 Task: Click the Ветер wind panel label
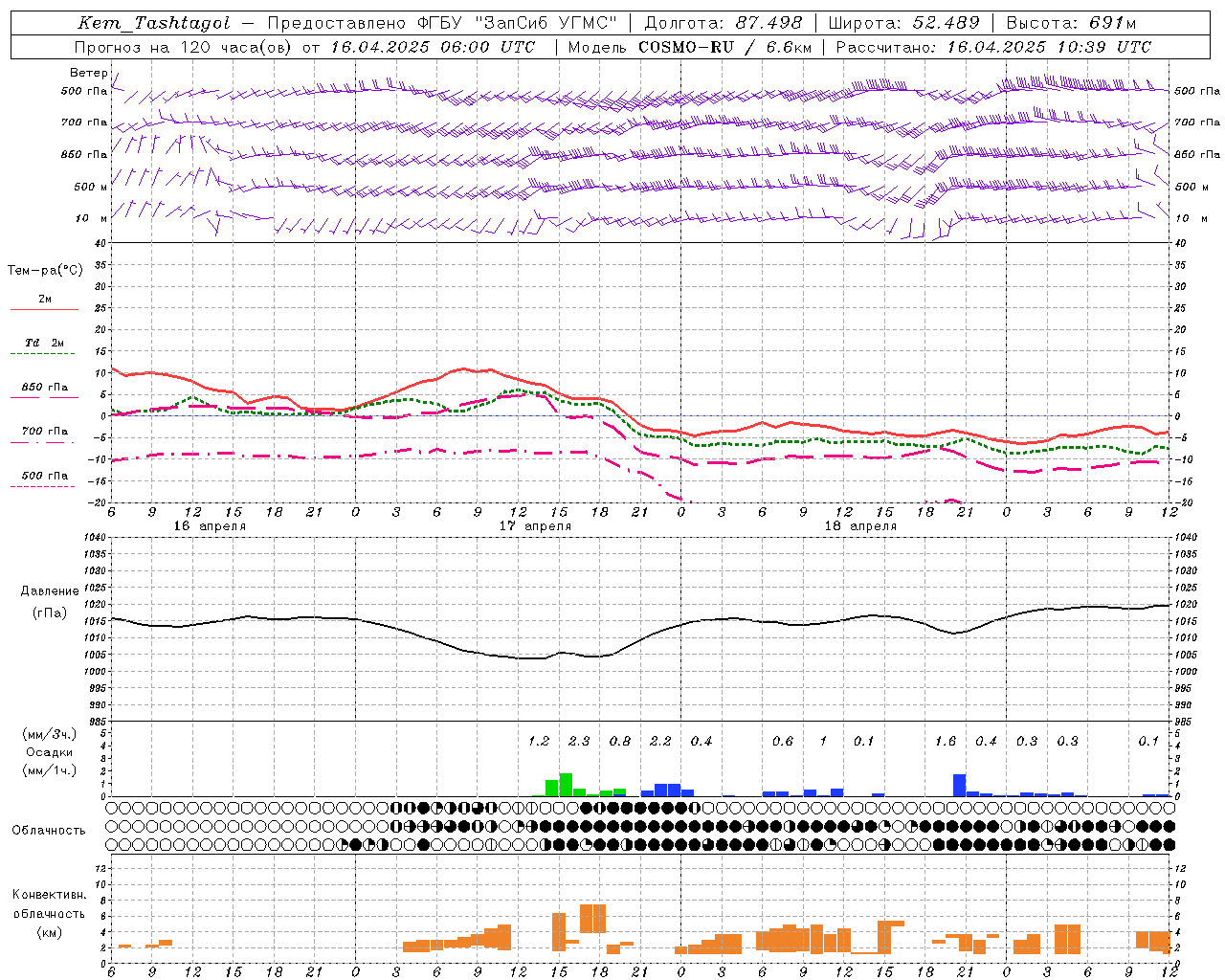[x=88, y=73]
